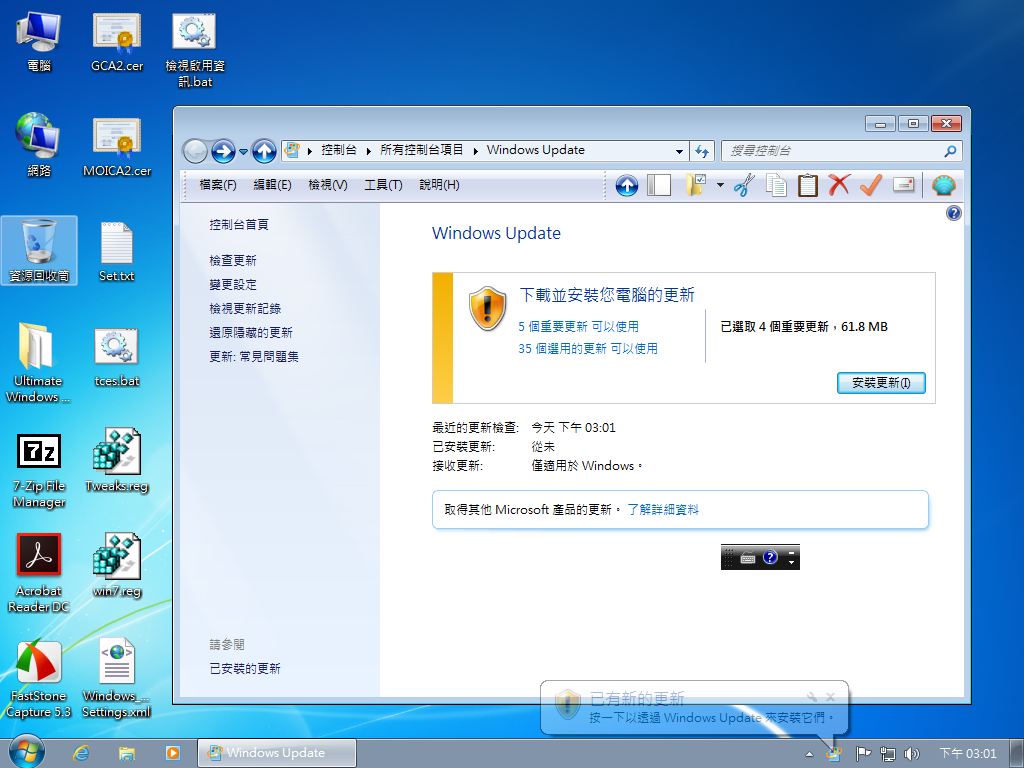Show hidden tray icons arrow
The height and width of the screenshot is (768, 1024).
click(809, 754)
